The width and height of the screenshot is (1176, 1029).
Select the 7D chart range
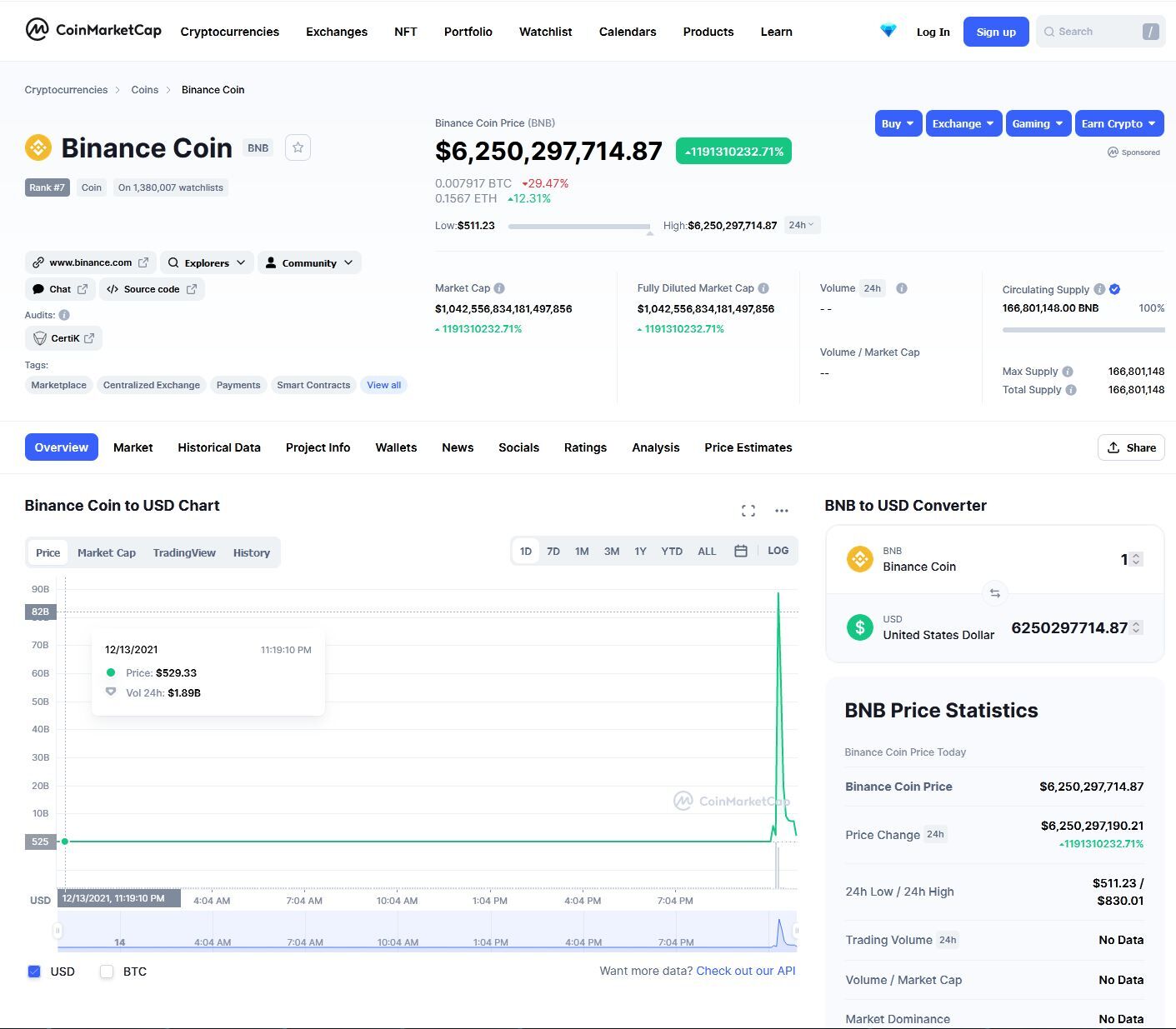553,552
